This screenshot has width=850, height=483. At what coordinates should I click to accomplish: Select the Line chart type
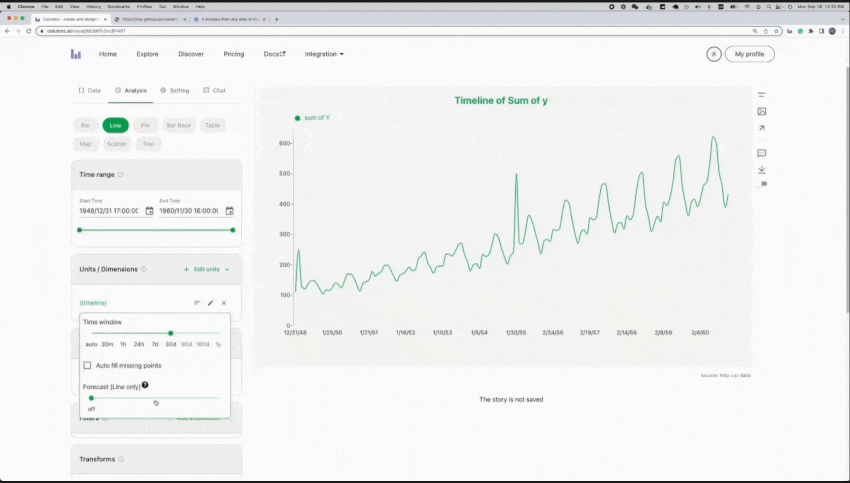115,125
